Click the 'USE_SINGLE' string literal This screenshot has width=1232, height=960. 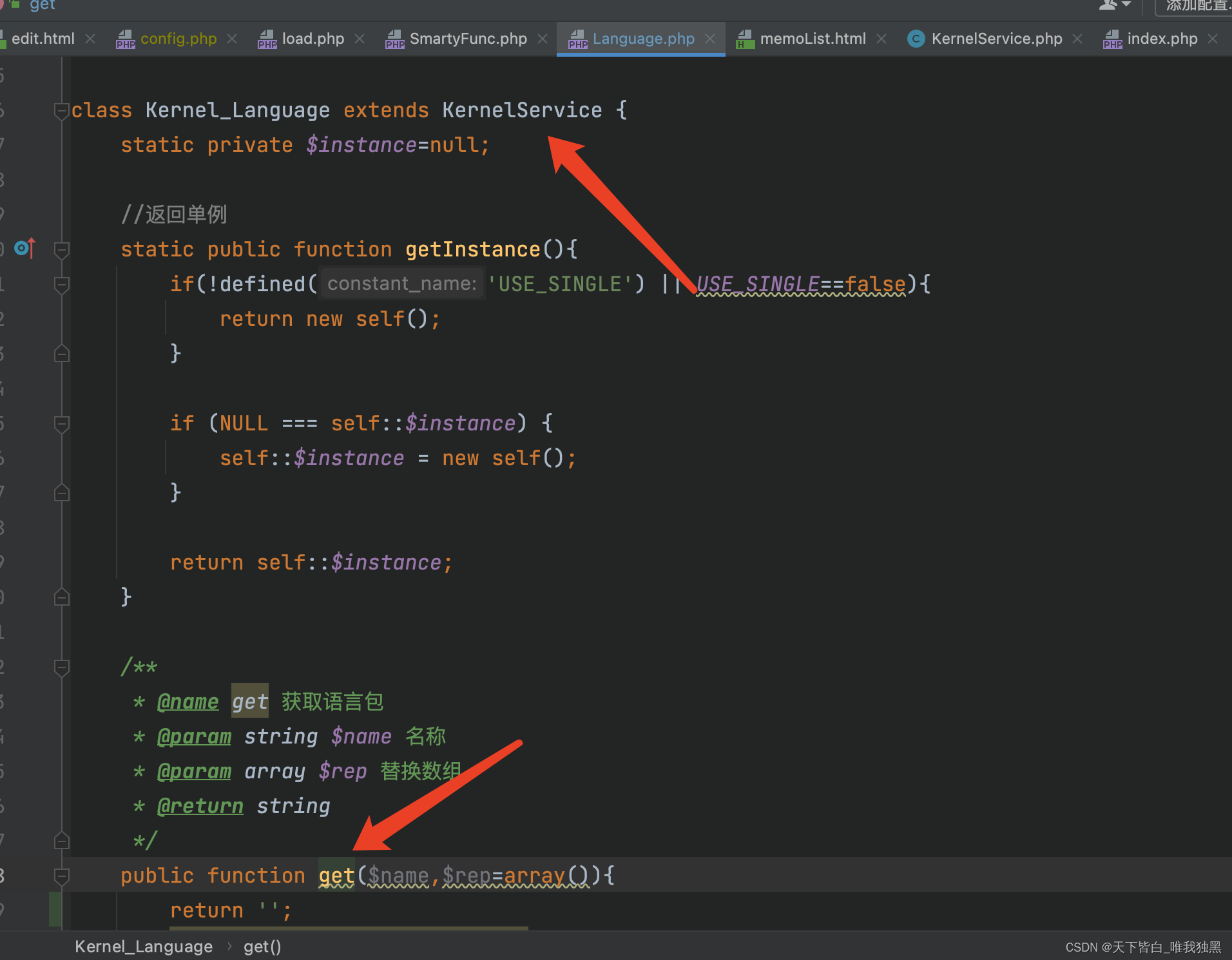tap(560, 284)
